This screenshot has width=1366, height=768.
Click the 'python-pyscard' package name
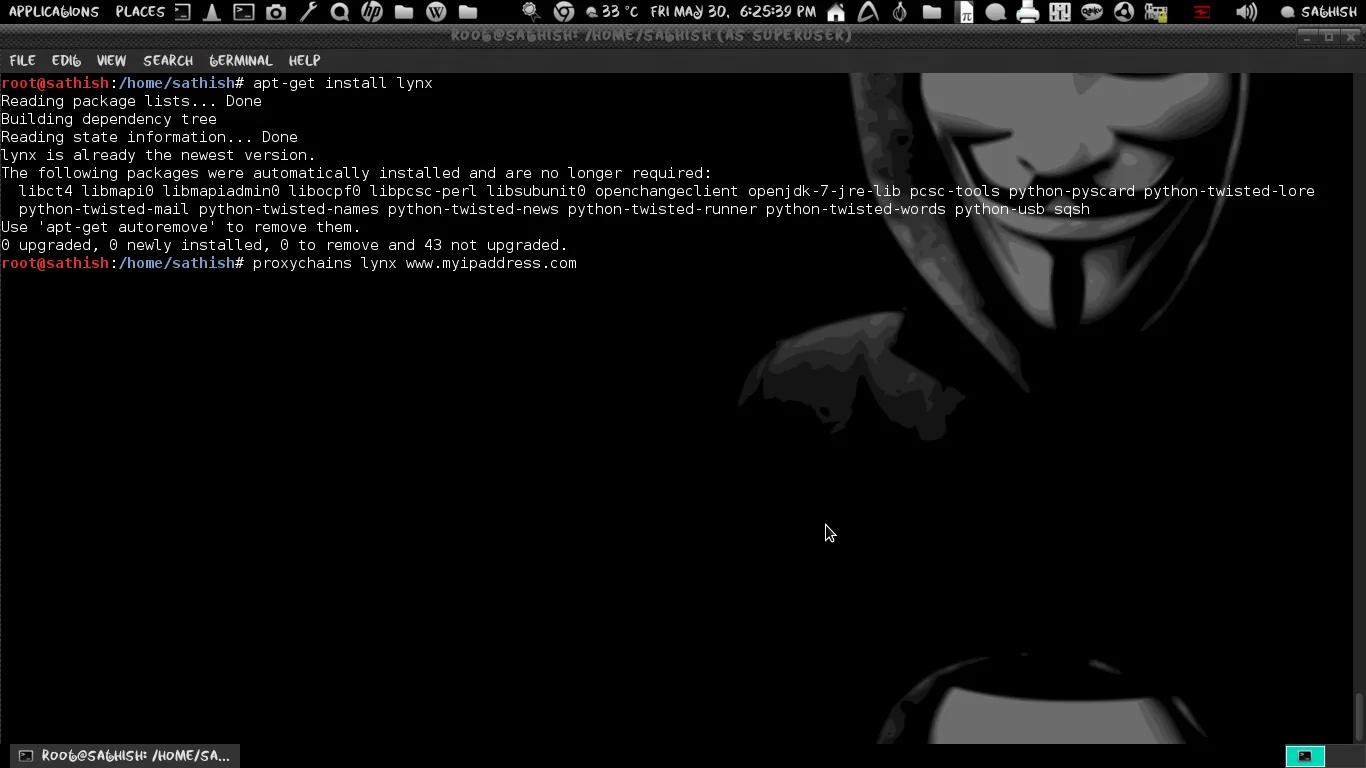point(1072,191)
